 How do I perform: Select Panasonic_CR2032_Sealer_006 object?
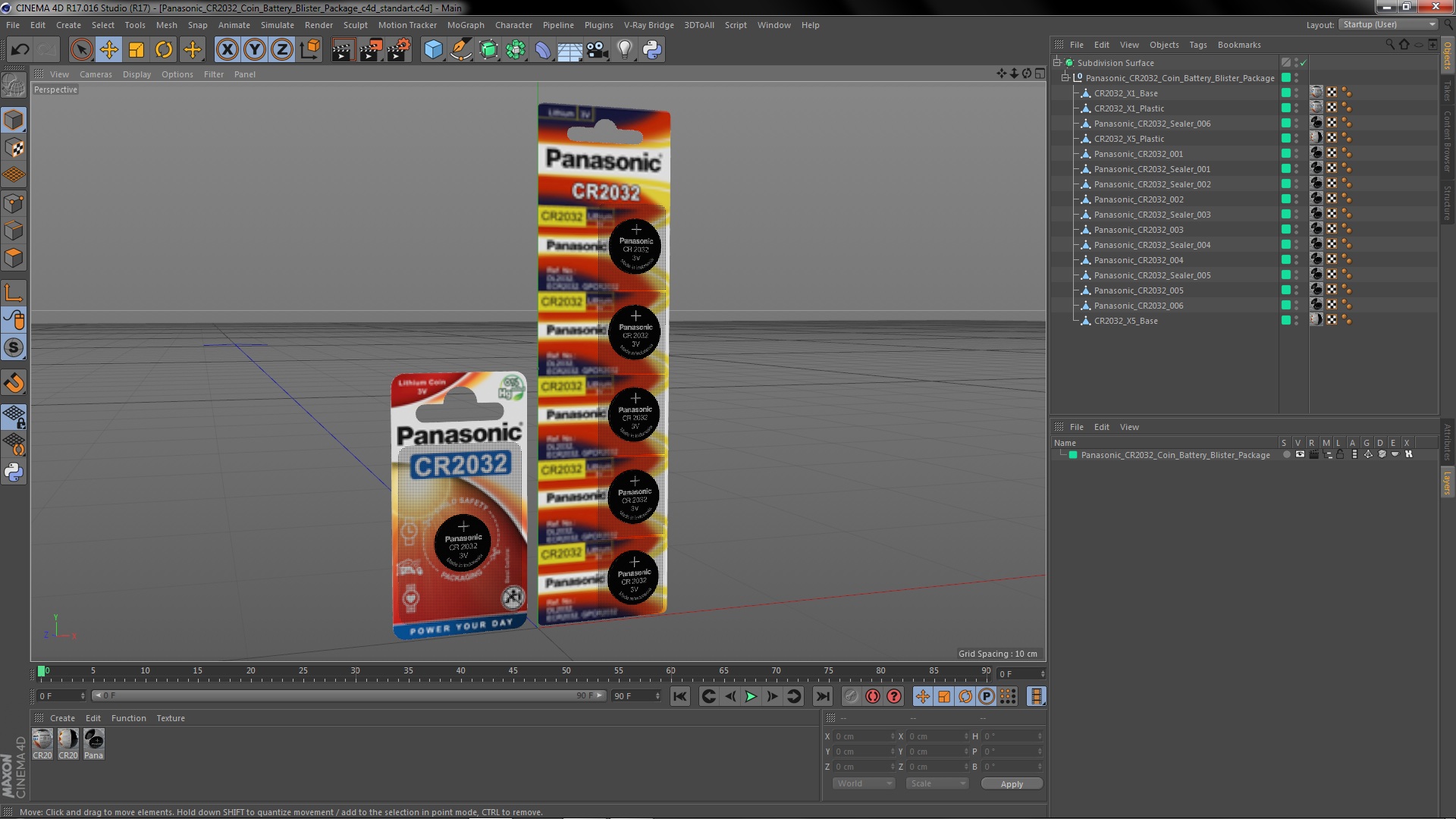pos(1152,124)
